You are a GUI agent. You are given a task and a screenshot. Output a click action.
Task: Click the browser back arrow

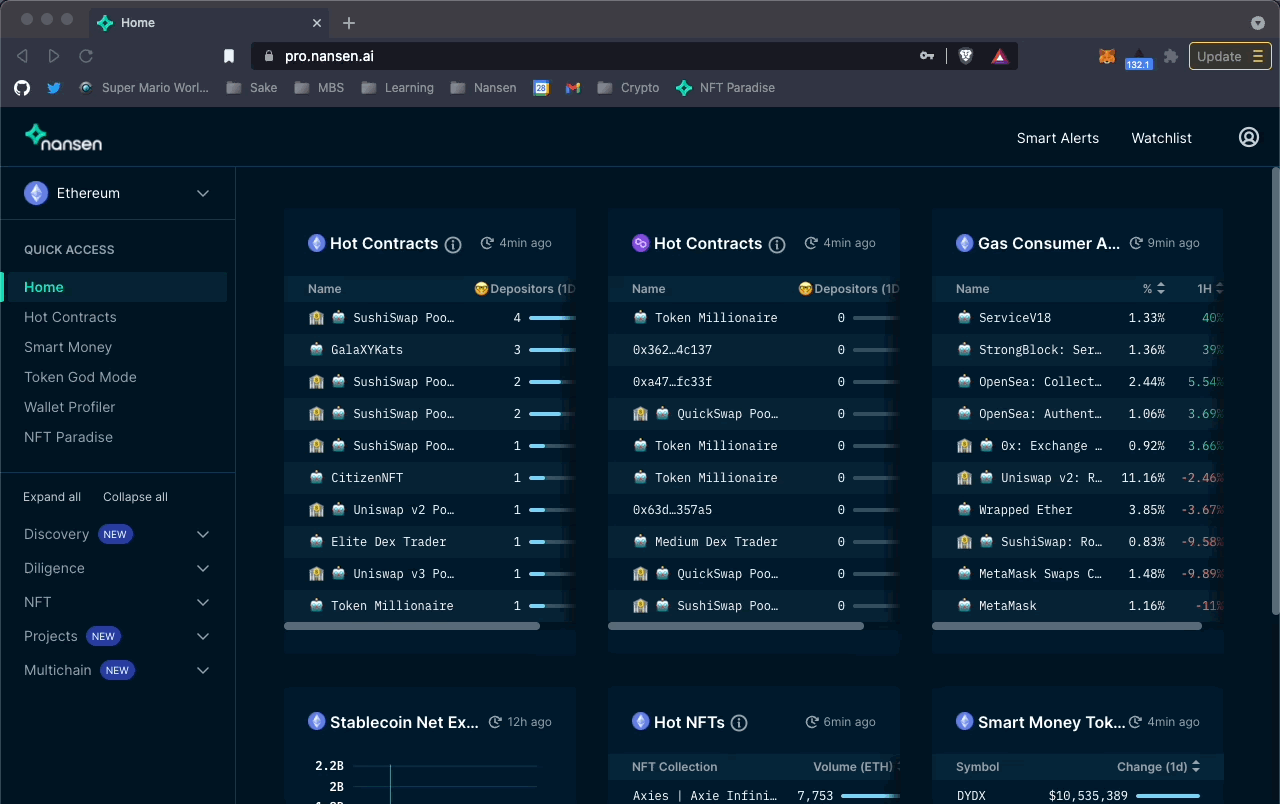22,56
